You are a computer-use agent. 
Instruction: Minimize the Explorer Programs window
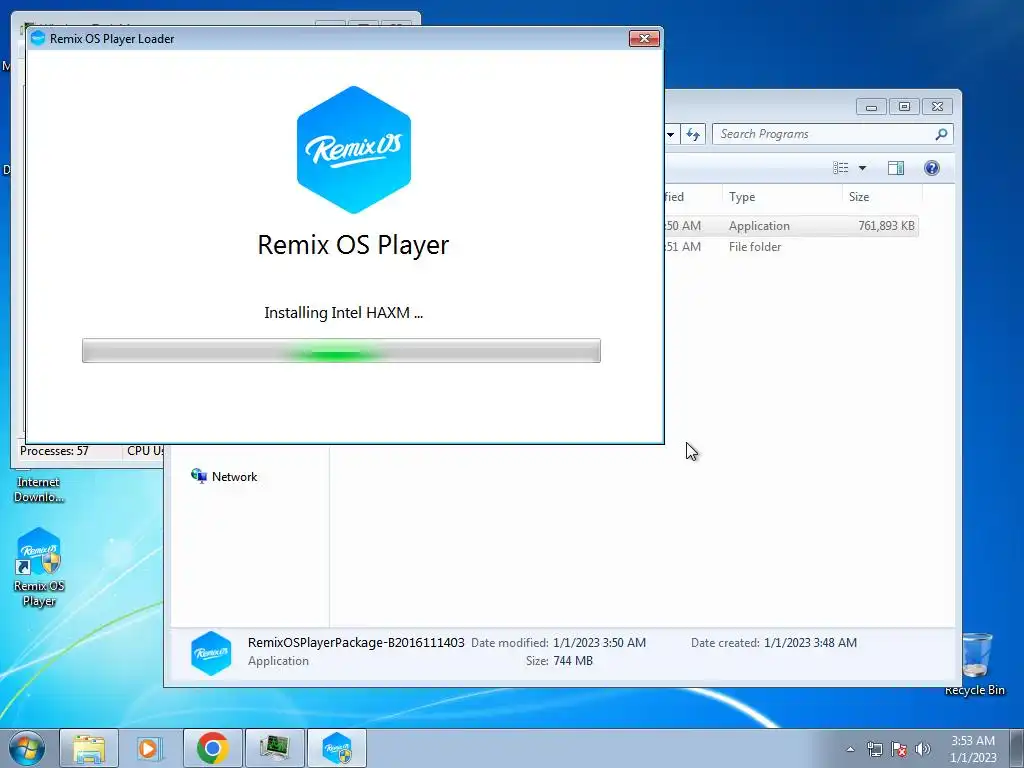[871, 106]
